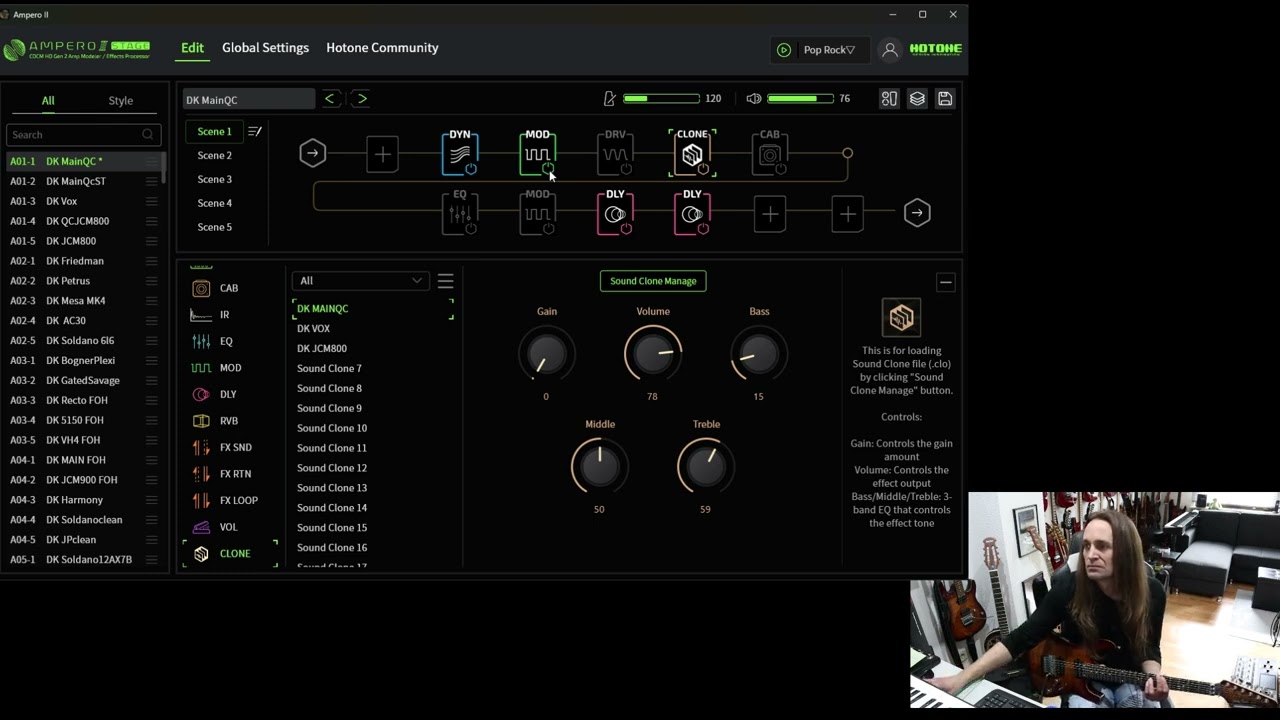Open the user account icon

click(x=889, y=49)
